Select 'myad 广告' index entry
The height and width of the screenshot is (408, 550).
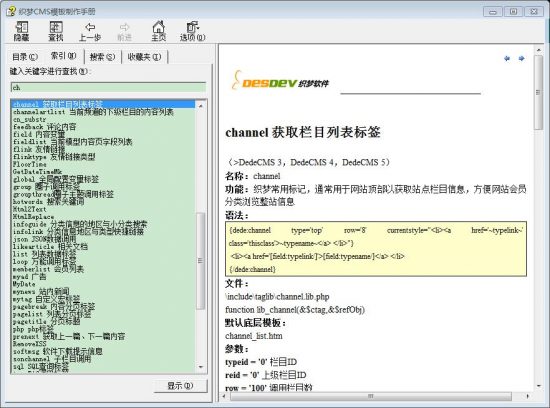tap(29, 277)
